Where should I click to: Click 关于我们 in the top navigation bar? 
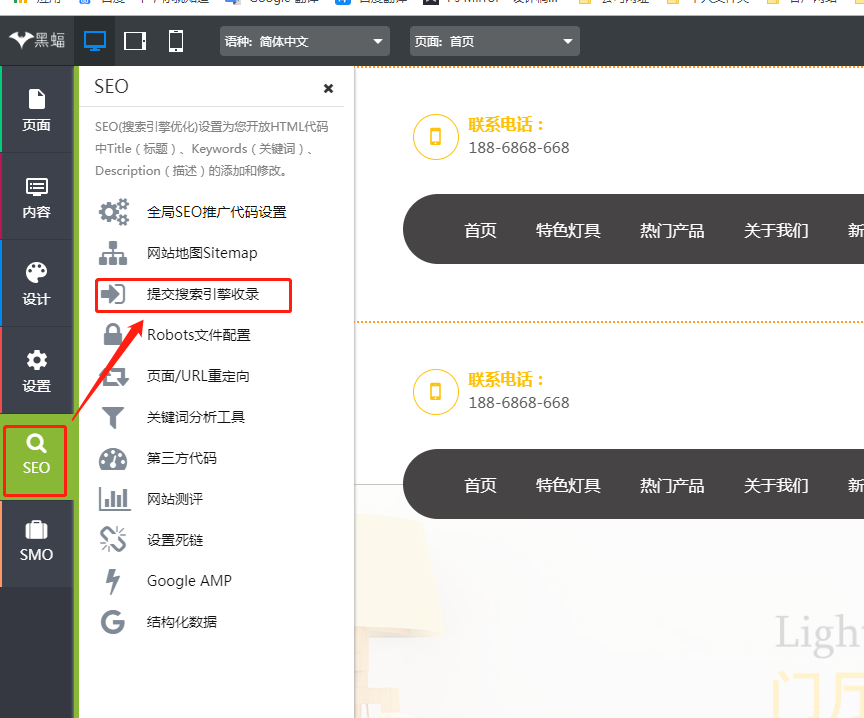776,230
